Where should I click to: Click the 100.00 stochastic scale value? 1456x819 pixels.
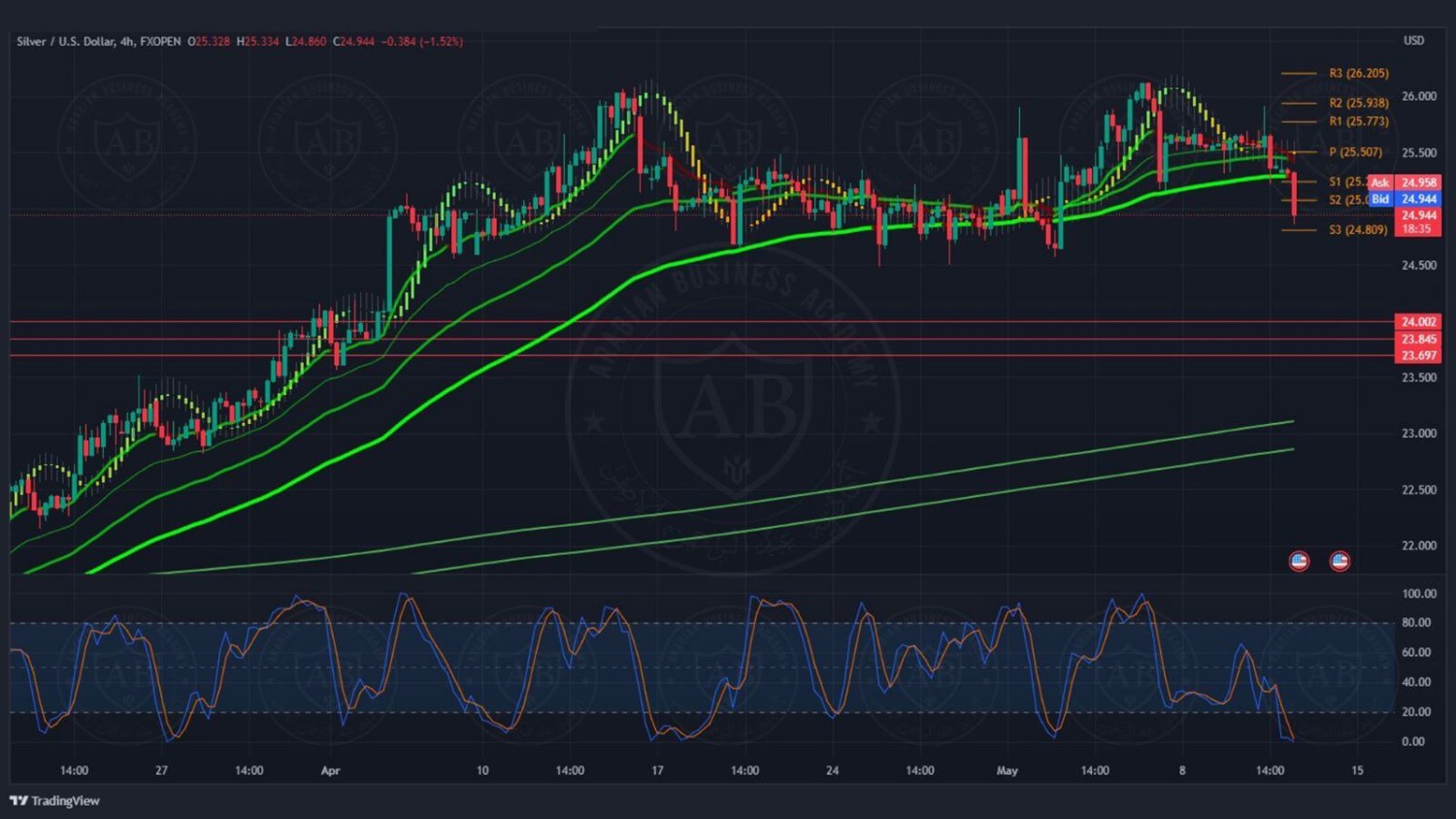tap(1419, 594)
